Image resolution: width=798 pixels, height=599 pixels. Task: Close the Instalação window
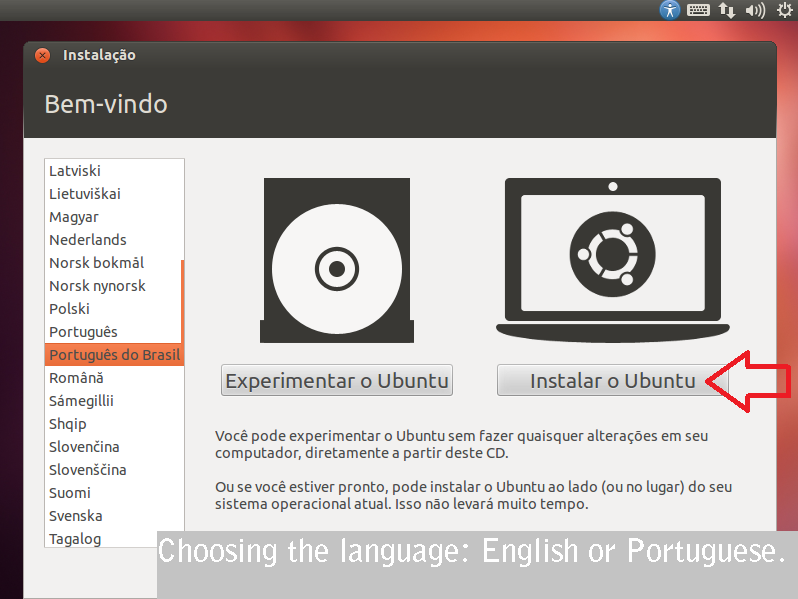43,55
